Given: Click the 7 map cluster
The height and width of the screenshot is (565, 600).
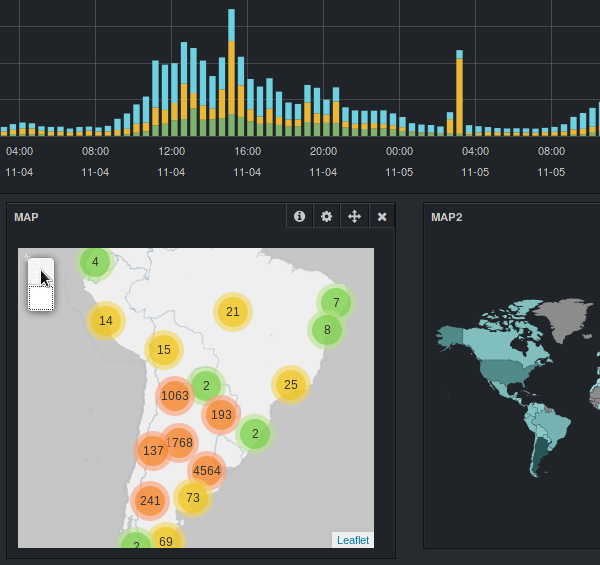Looking at the screenshot, I should pos(336,303).
